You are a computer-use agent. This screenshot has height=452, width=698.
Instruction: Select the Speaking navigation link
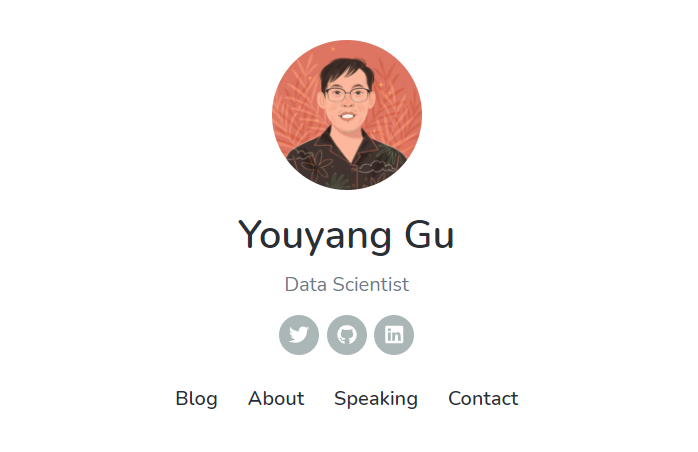[376, 399]
